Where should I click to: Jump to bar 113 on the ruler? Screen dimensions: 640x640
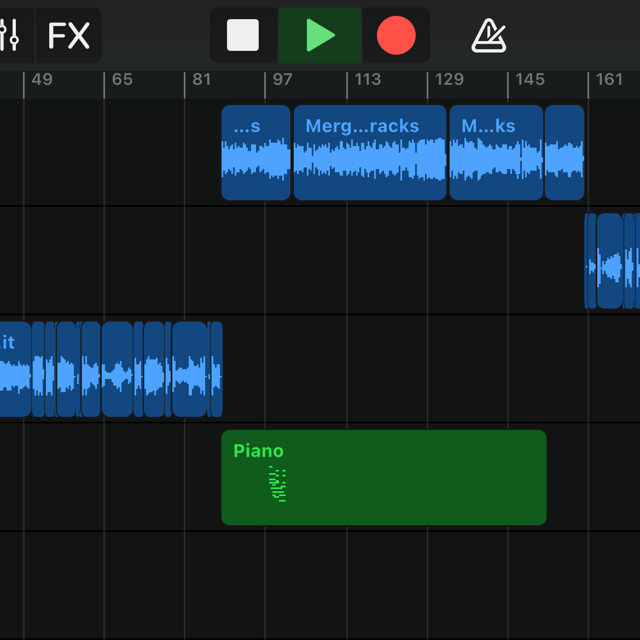pyautogui.click(x=368, y=80)
